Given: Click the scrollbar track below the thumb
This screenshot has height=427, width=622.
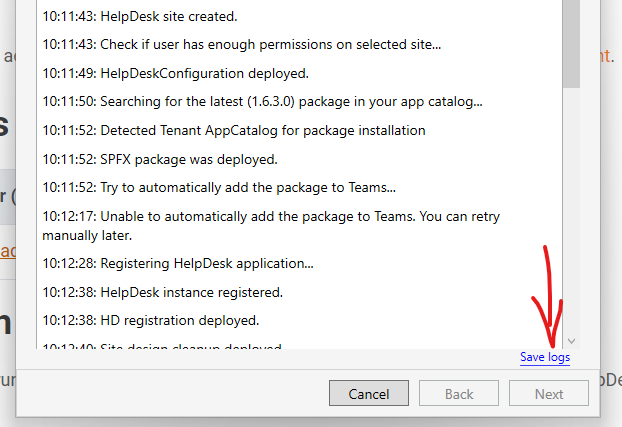Looking at the screenshot, I should pos(571,200).
